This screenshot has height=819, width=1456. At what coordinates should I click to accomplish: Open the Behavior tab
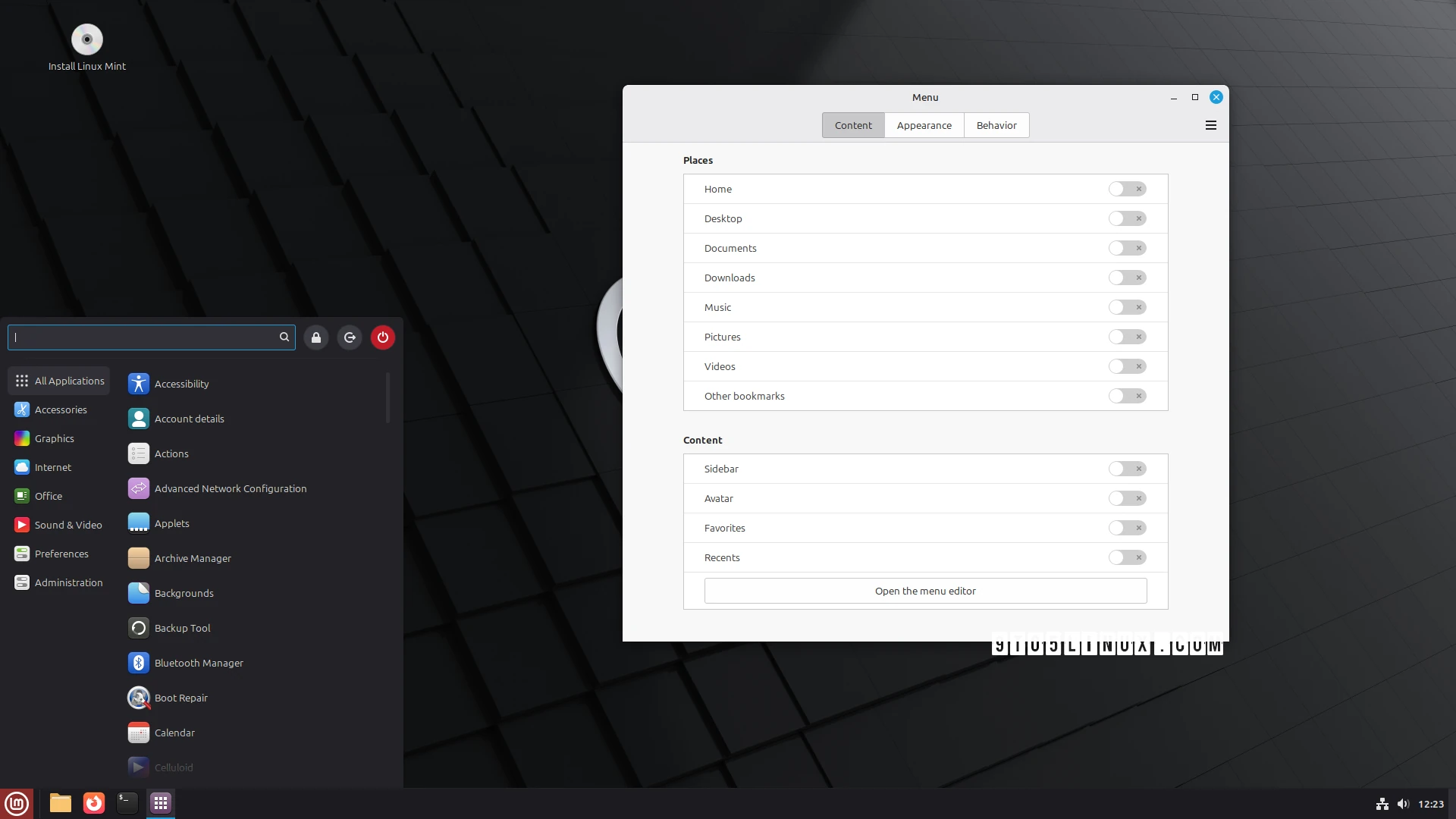[x=996, y=124]
